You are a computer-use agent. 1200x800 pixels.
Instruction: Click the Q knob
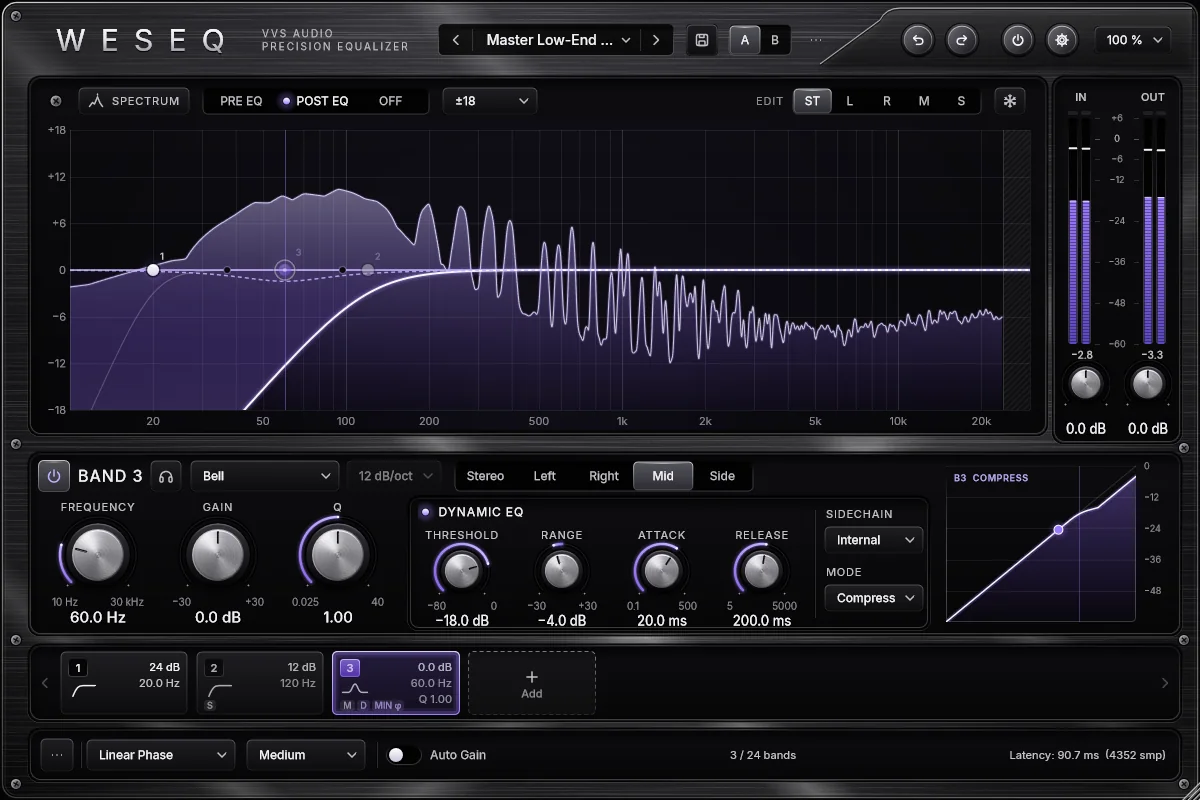click(x=337, y=555)
